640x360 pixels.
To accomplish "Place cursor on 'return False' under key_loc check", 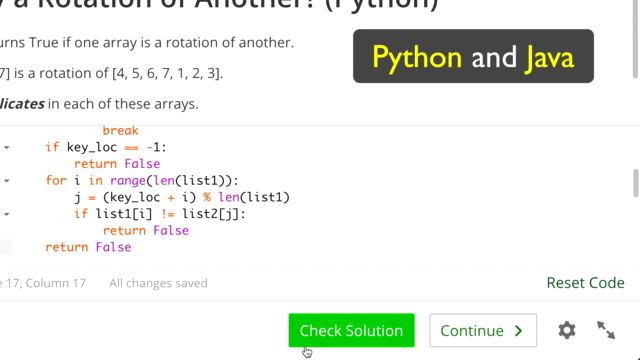I will pyautogui.click(x=117, y=164).
